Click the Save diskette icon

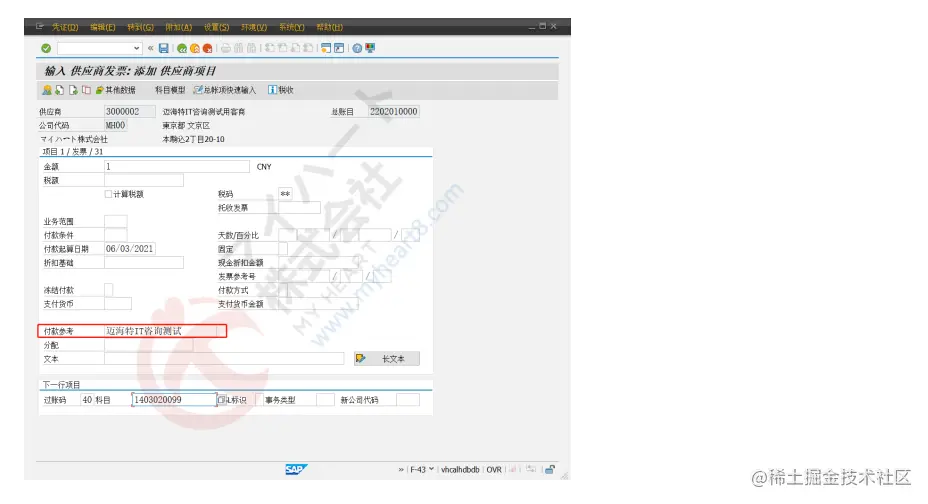click(164, 49)
